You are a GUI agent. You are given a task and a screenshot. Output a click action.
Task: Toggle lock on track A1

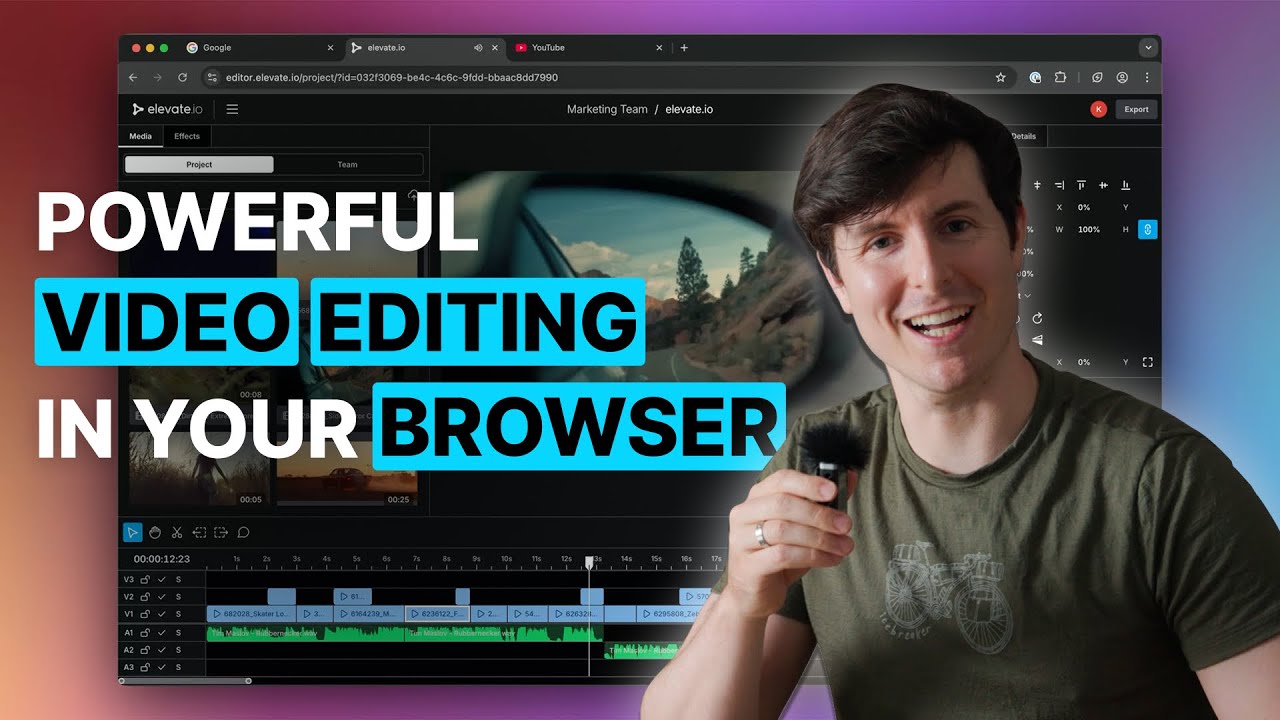click(x=145, y=632)
